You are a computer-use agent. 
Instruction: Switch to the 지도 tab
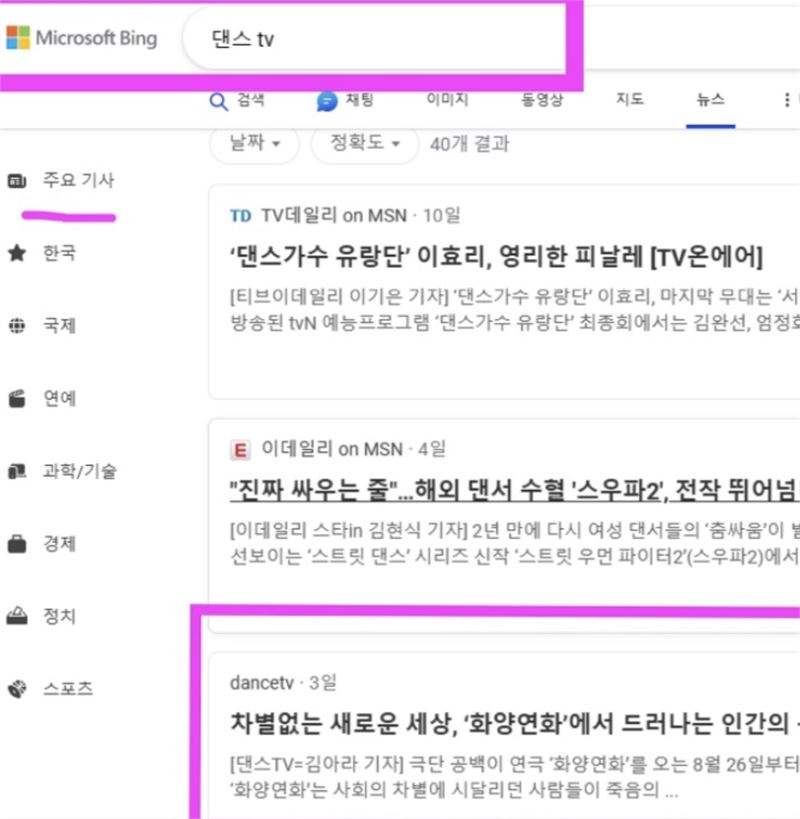tap(629, 99)
